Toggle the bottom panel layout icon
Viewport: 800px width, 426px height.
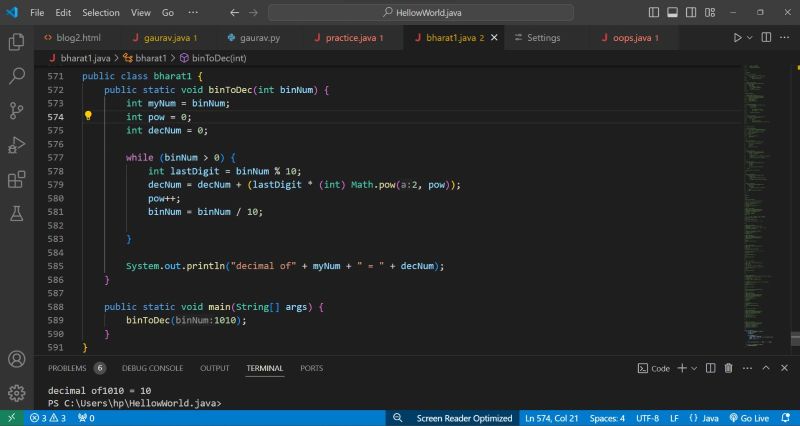[x=672, y=12]
